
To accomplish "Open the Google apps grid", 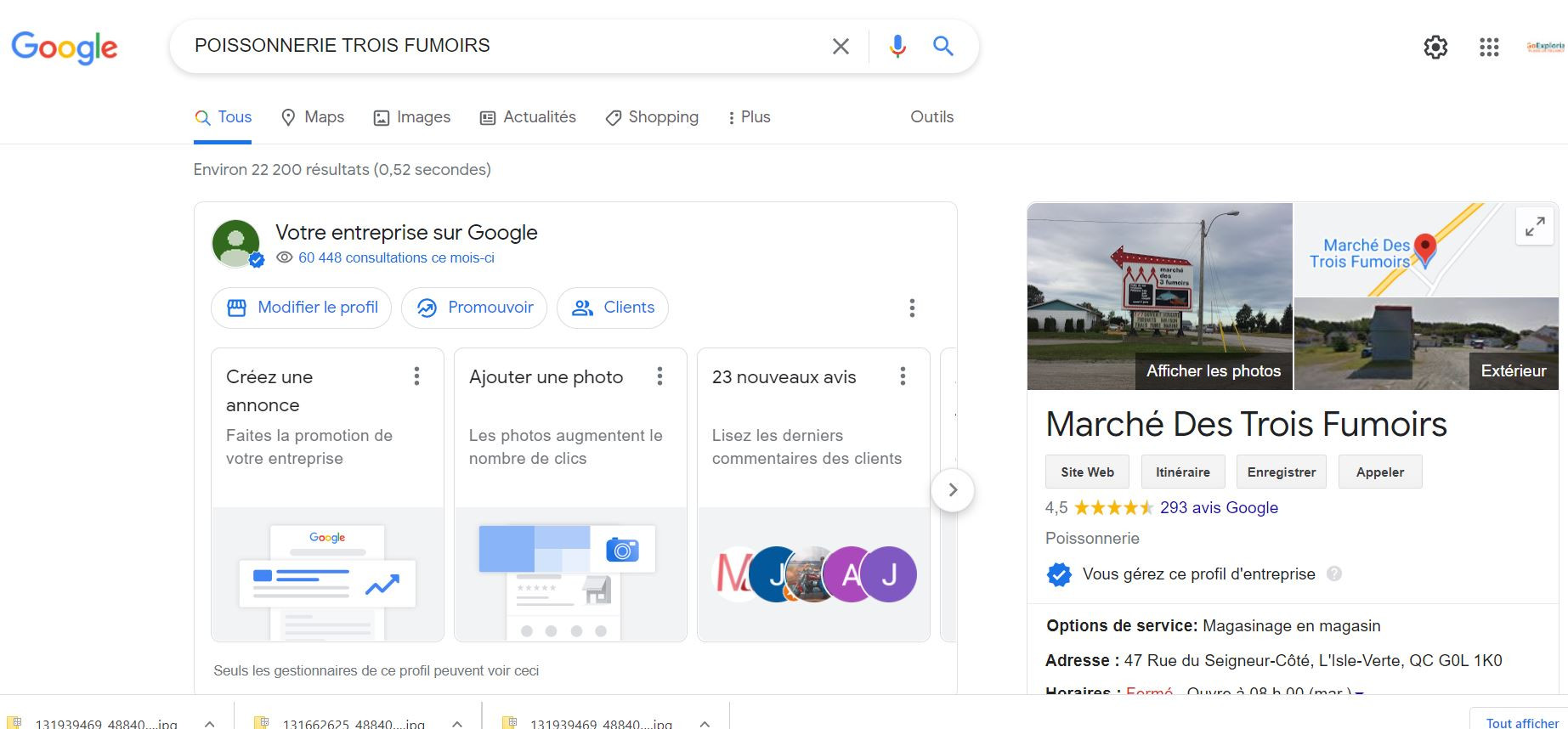I will [1489, 47].
